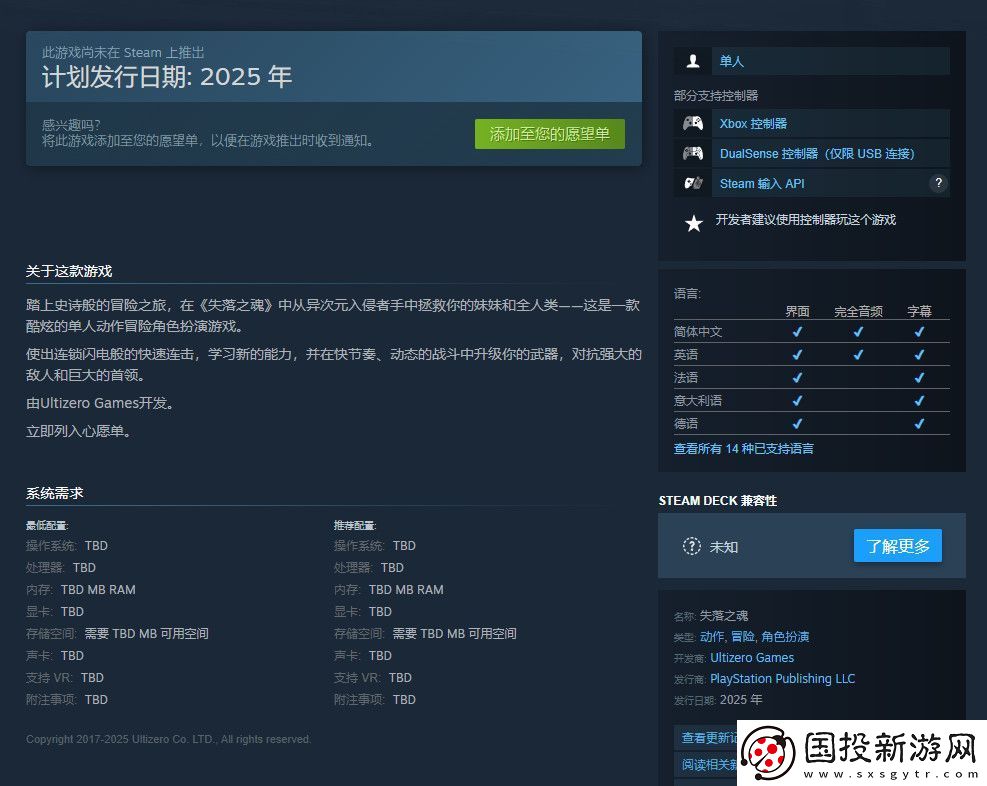987x786 pixels.
Task: Click the 未知 compatibility status text
Action: pyautogui.click(x=723, y=547)
